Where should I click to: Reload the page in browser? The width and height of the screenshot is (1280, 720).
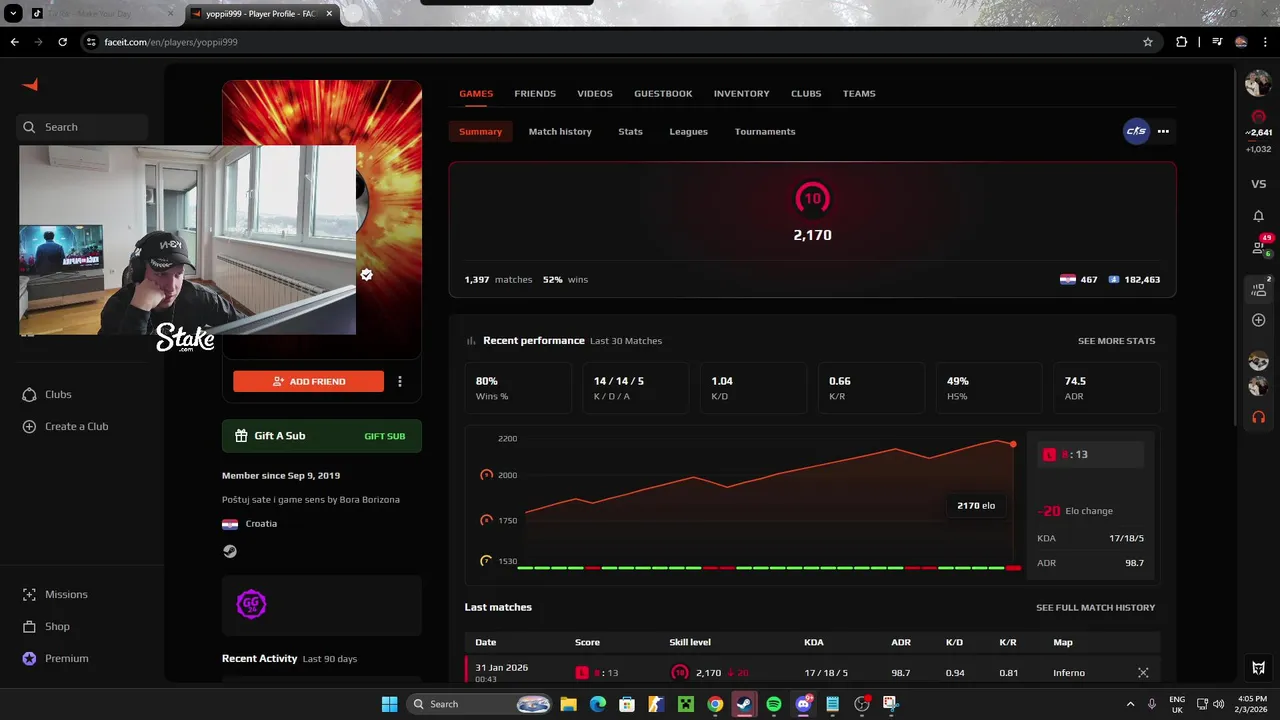pyautogui.click(x=63, y=42)
